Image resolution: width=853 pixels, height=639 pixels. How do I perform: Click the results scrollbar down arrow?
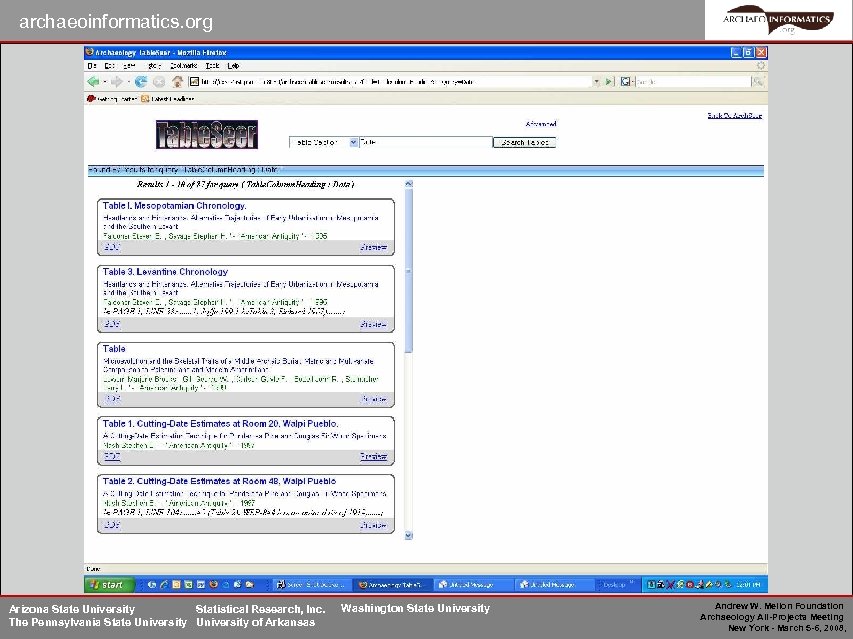tap(409, 536)
